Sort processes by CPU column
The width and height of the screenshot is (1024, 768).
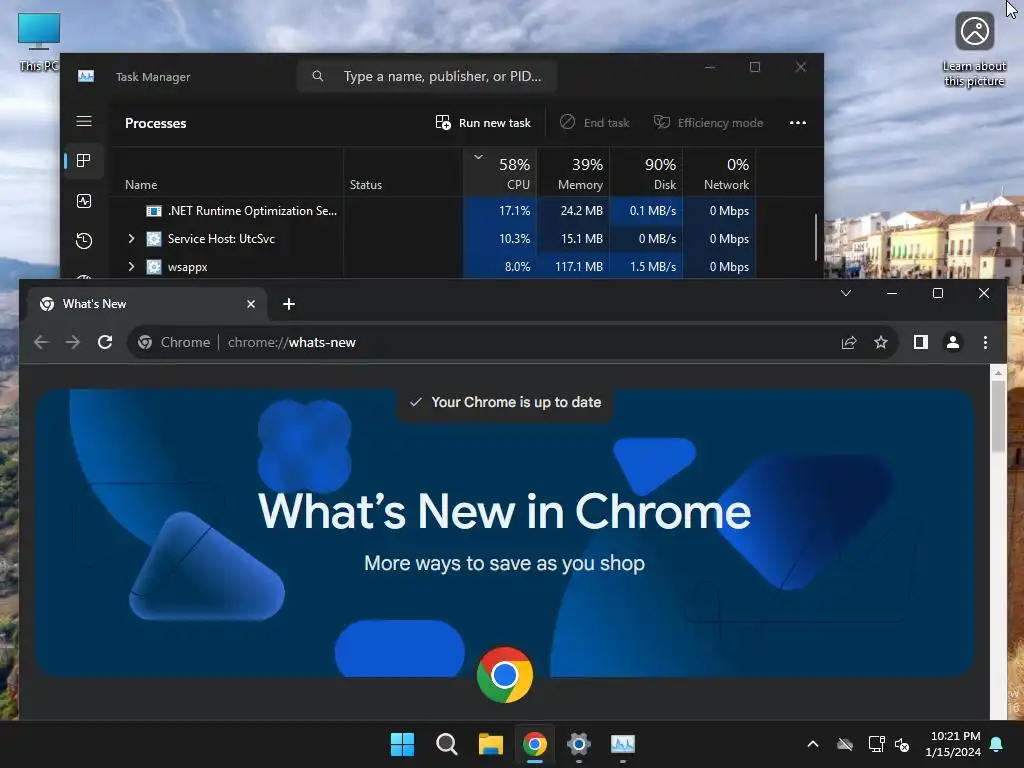[x=500, y=172]
